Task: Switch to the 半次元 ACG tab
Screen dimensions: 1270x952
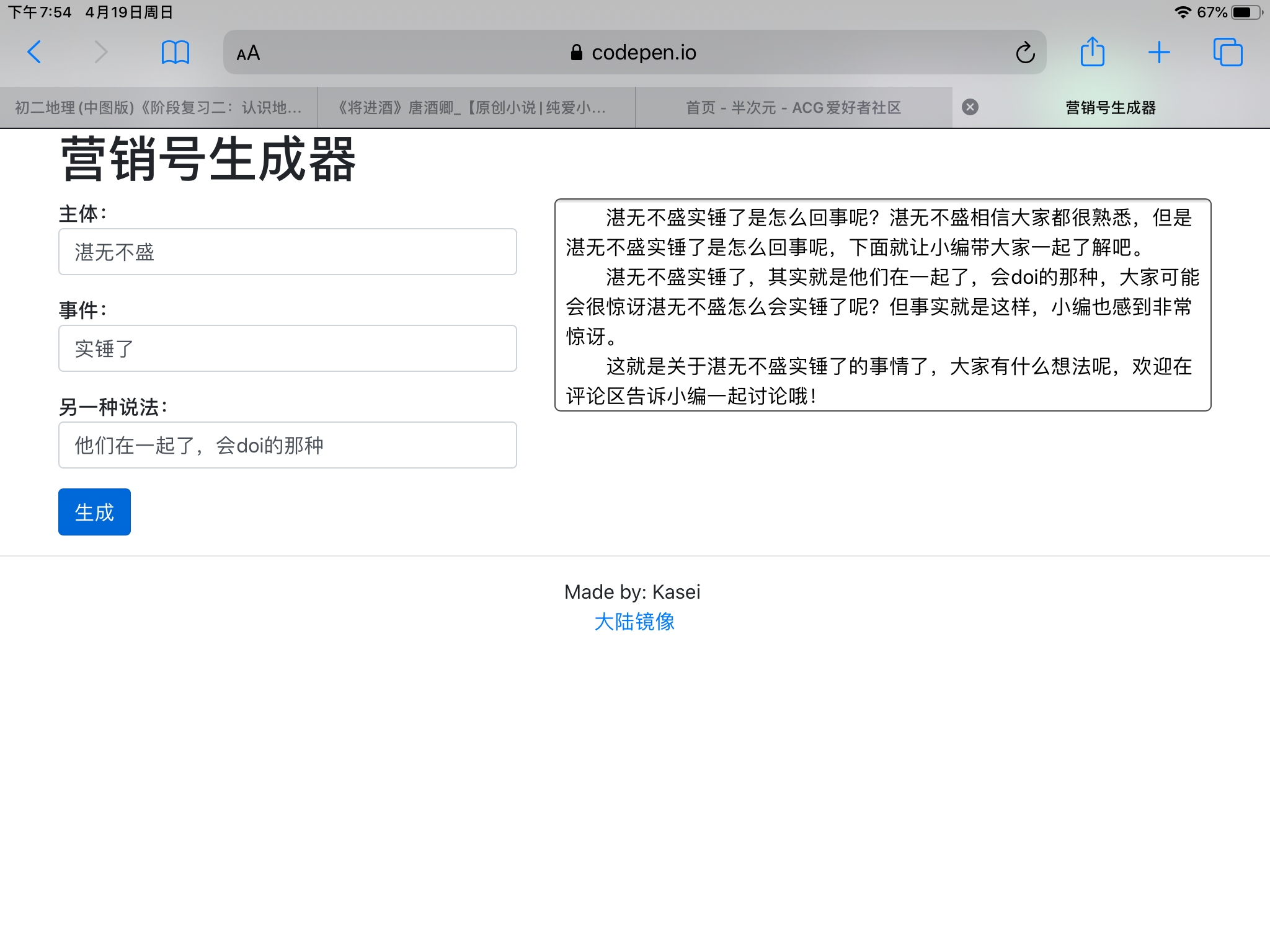Action: click(x=794, y=108)
